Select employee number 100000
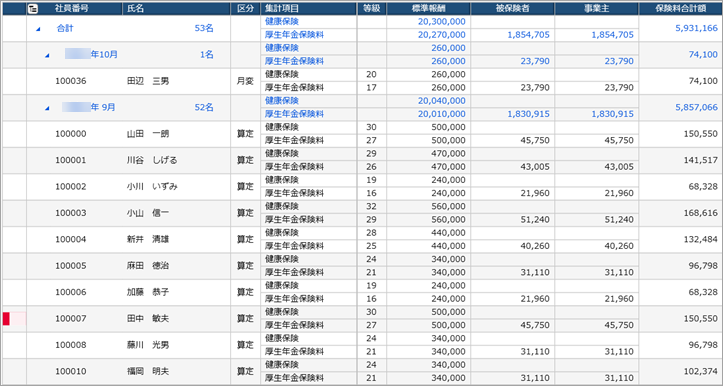Image resolution: width=723 pixels, height=386 pixels. click(71, 134)
